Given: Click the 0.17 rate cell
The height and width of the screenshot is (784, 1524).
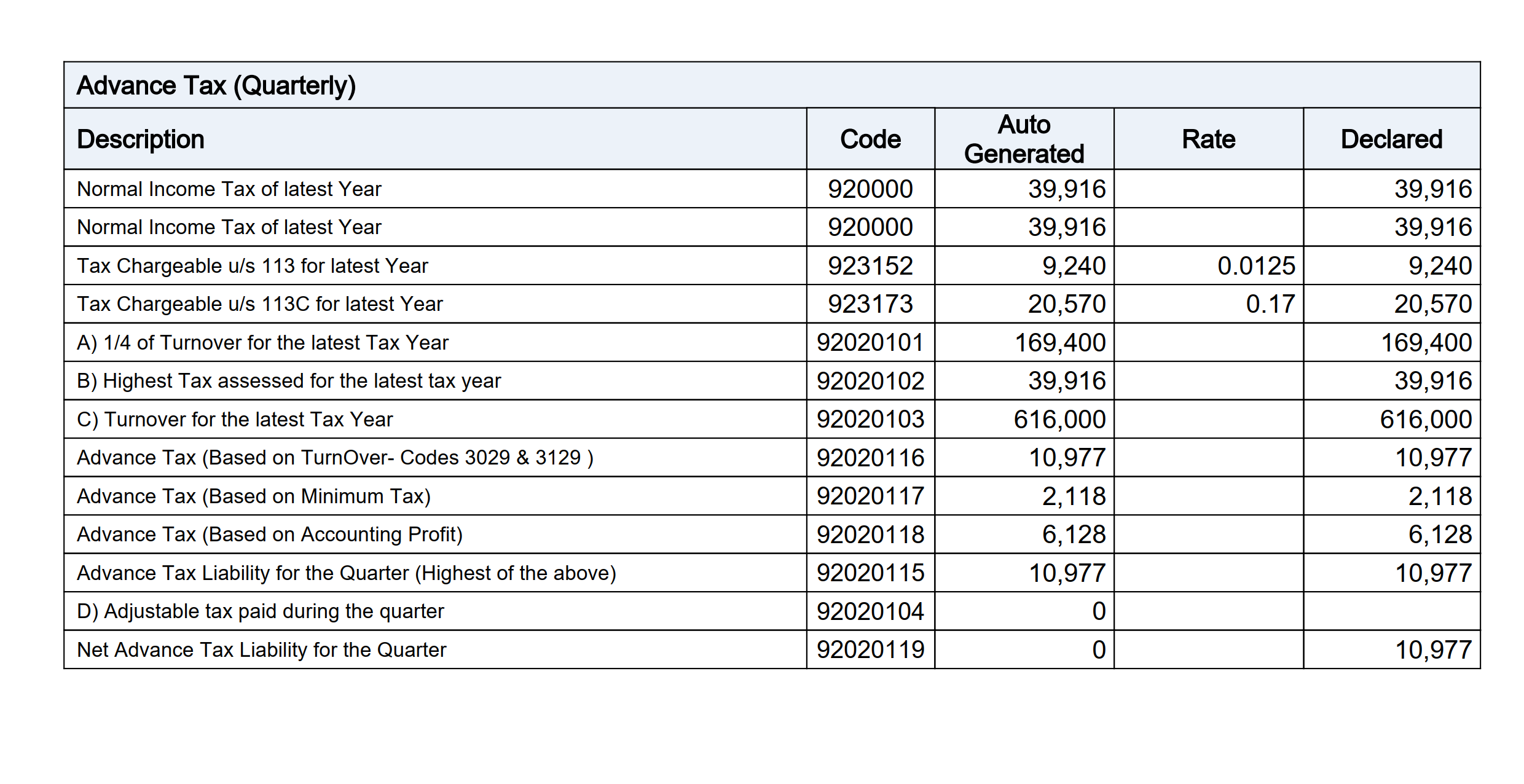Looking at the screenshot, I should [1270, 304].
